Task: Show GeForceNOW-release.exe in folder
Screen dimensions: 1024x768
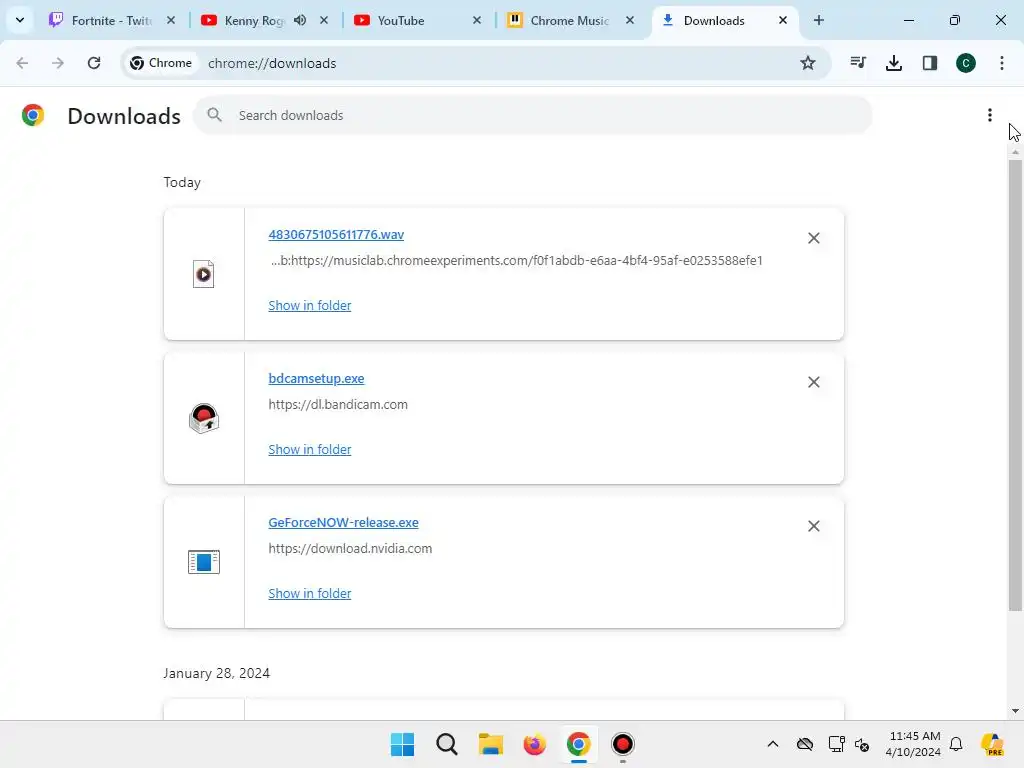Action: click(x=310, y=593)
